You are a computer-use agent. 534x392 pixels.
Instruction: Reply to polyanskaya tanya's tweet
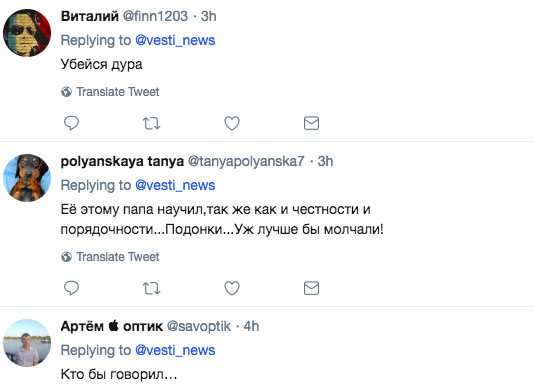(x=72, y=288)
